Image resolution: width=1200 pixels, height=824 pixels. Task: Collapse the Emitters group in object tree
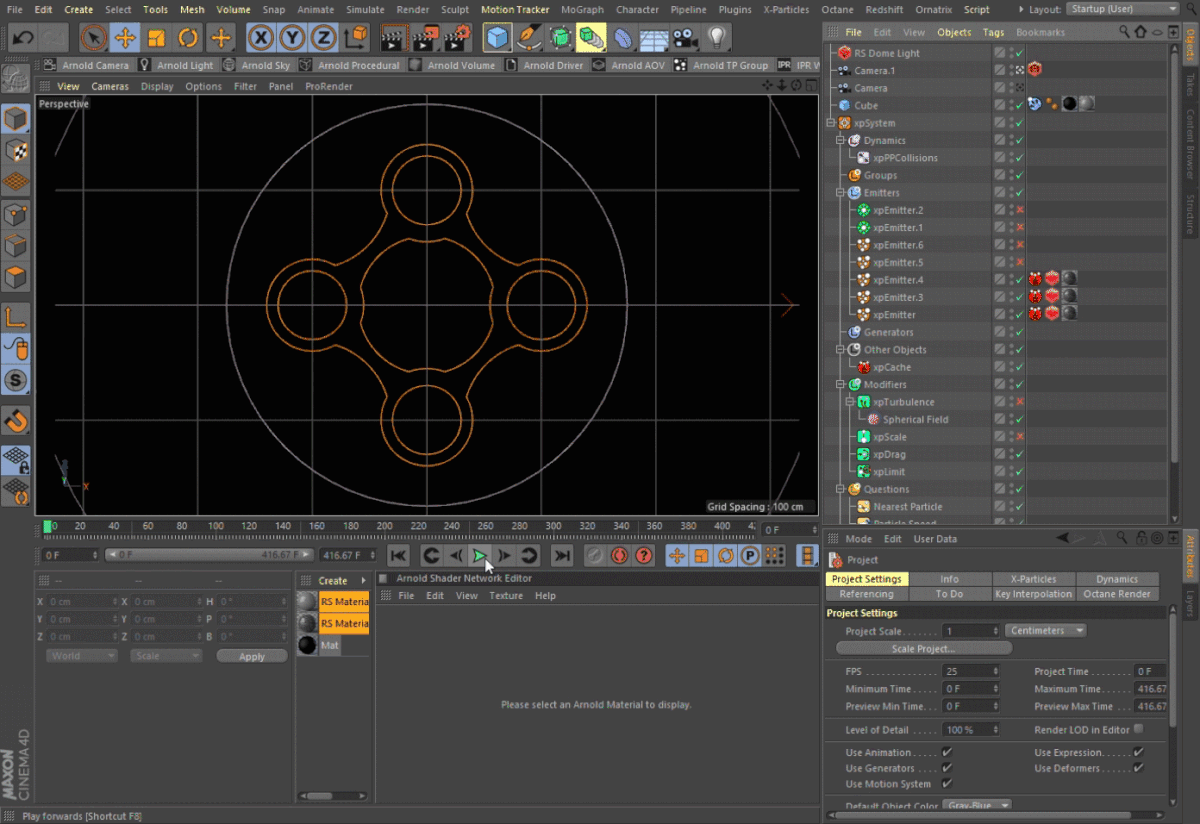842,193
